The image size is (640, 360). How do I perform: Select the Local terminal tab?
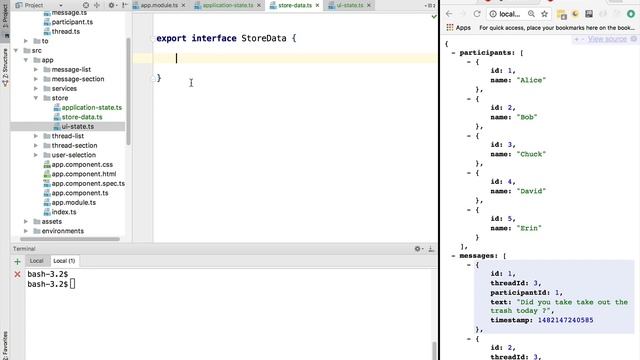(x=36, y=261)
